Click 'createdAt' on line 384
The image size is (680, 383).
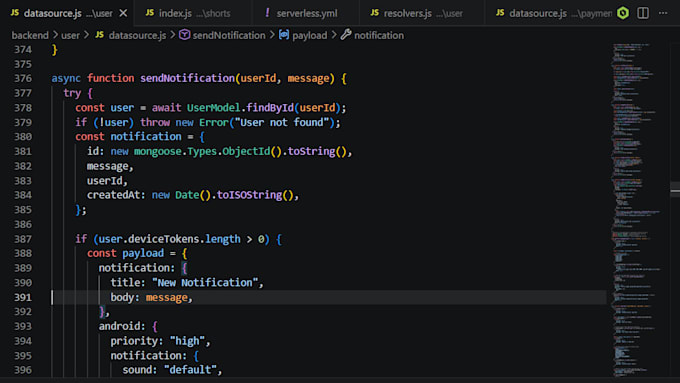[113, 195]
